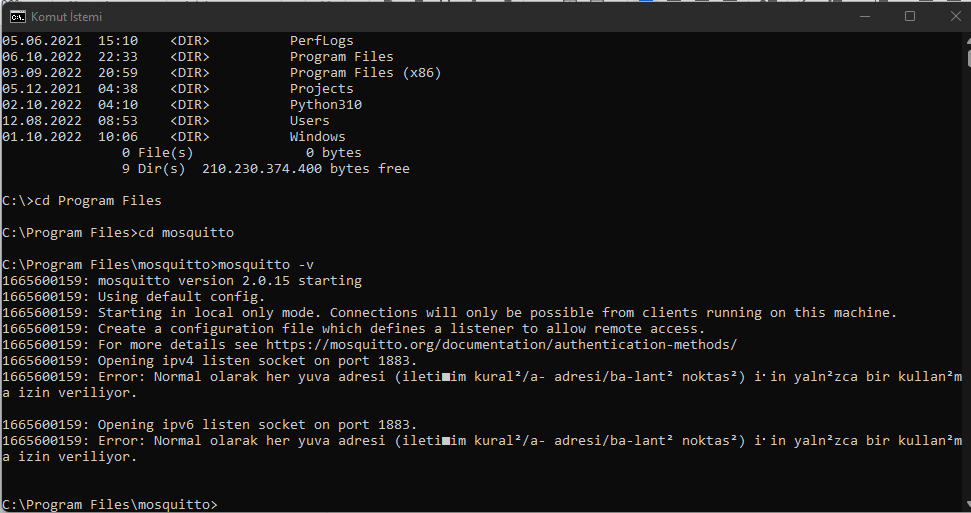Screen dimensions: 971x513
Task: Click the "mosquitto version 2.0.15 starting" line
Action: click(182, 281)
